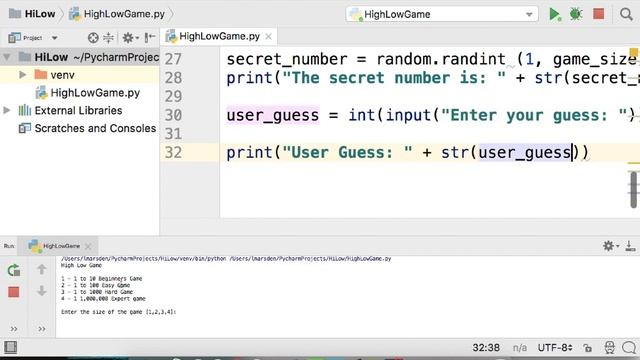640x360 pixels.
Task: Collapse all with the project toolbar icon
Action: (x=109, y=38)
